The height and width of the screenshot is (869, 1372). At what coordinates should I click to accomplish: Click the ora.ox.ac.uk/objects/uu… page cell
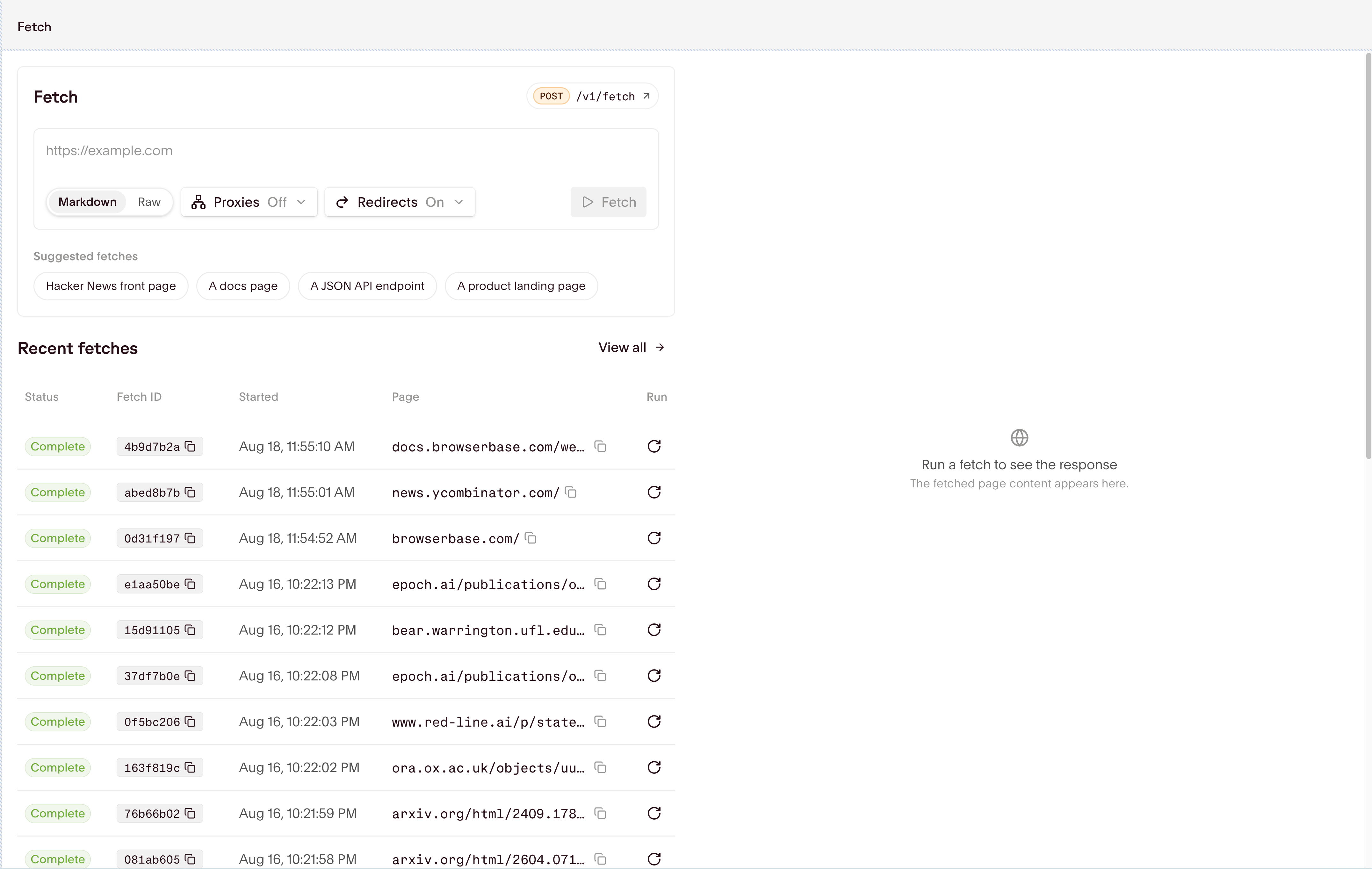pos(488,768)
